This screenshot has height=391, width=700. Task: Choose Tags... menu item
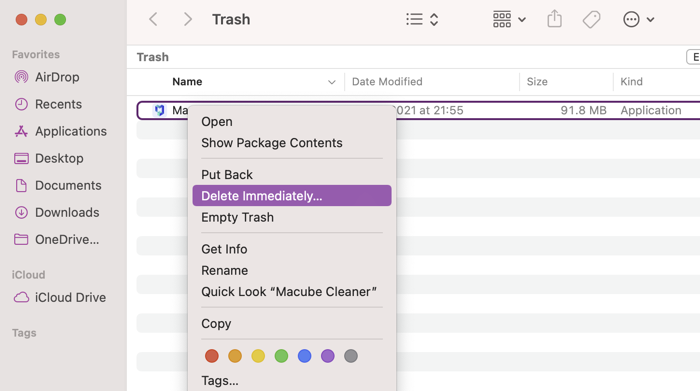(x=292, y=380)
